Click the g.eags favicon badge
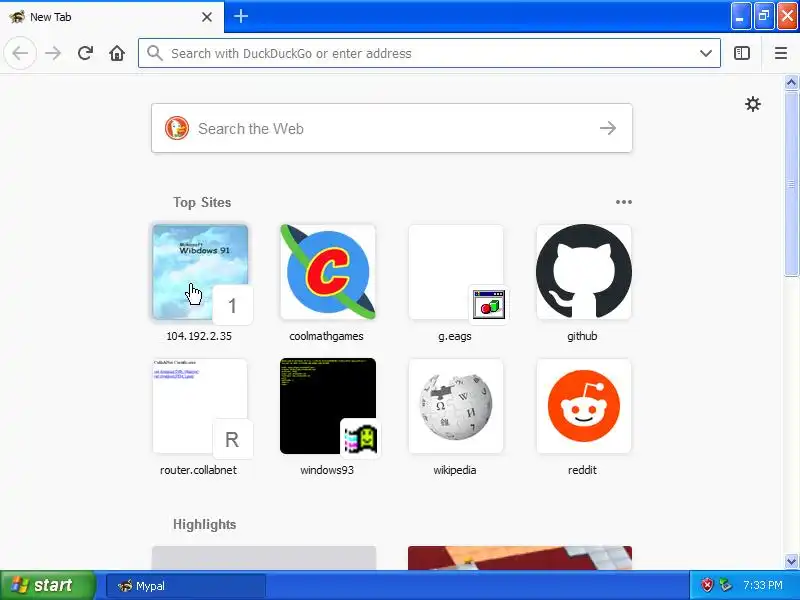 (488, 305)
